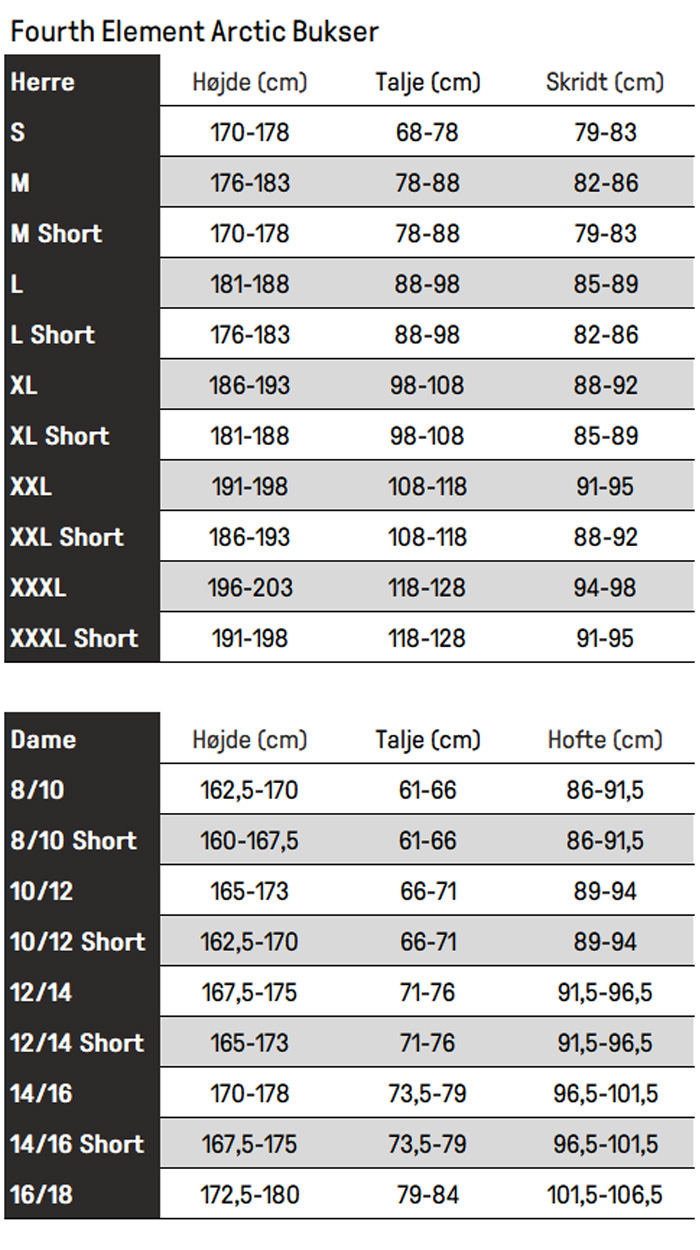Click the 14/16 Short size label
This screenshot has height=1250, width=700.
pos(77,1144)
